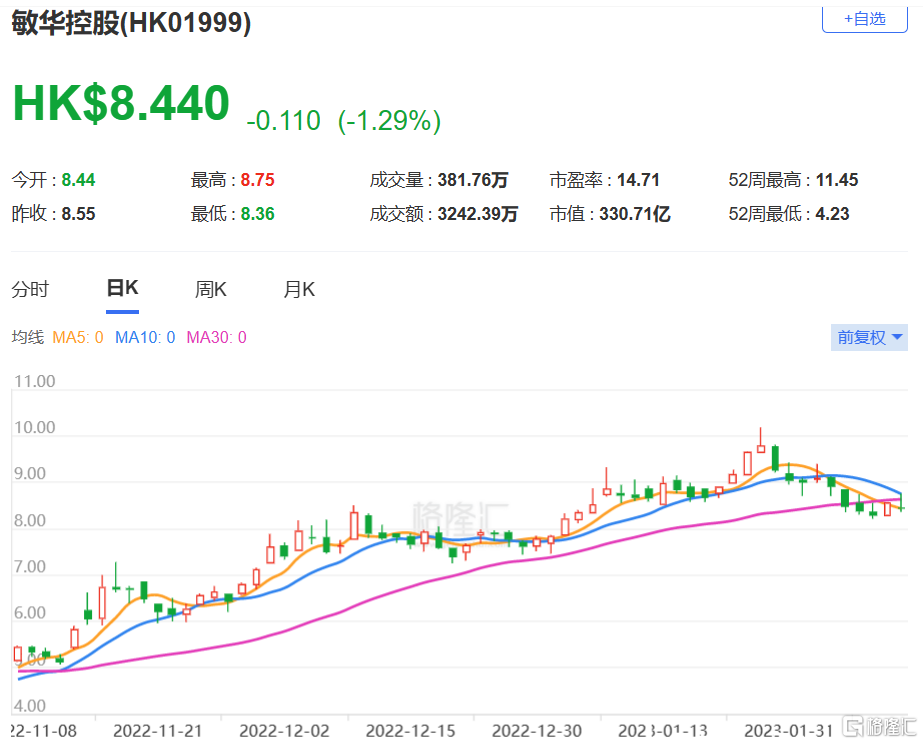This screenshot has width=923, height=744.
Task: Click the 9.00 price axis label
Action: click(30, 474)
